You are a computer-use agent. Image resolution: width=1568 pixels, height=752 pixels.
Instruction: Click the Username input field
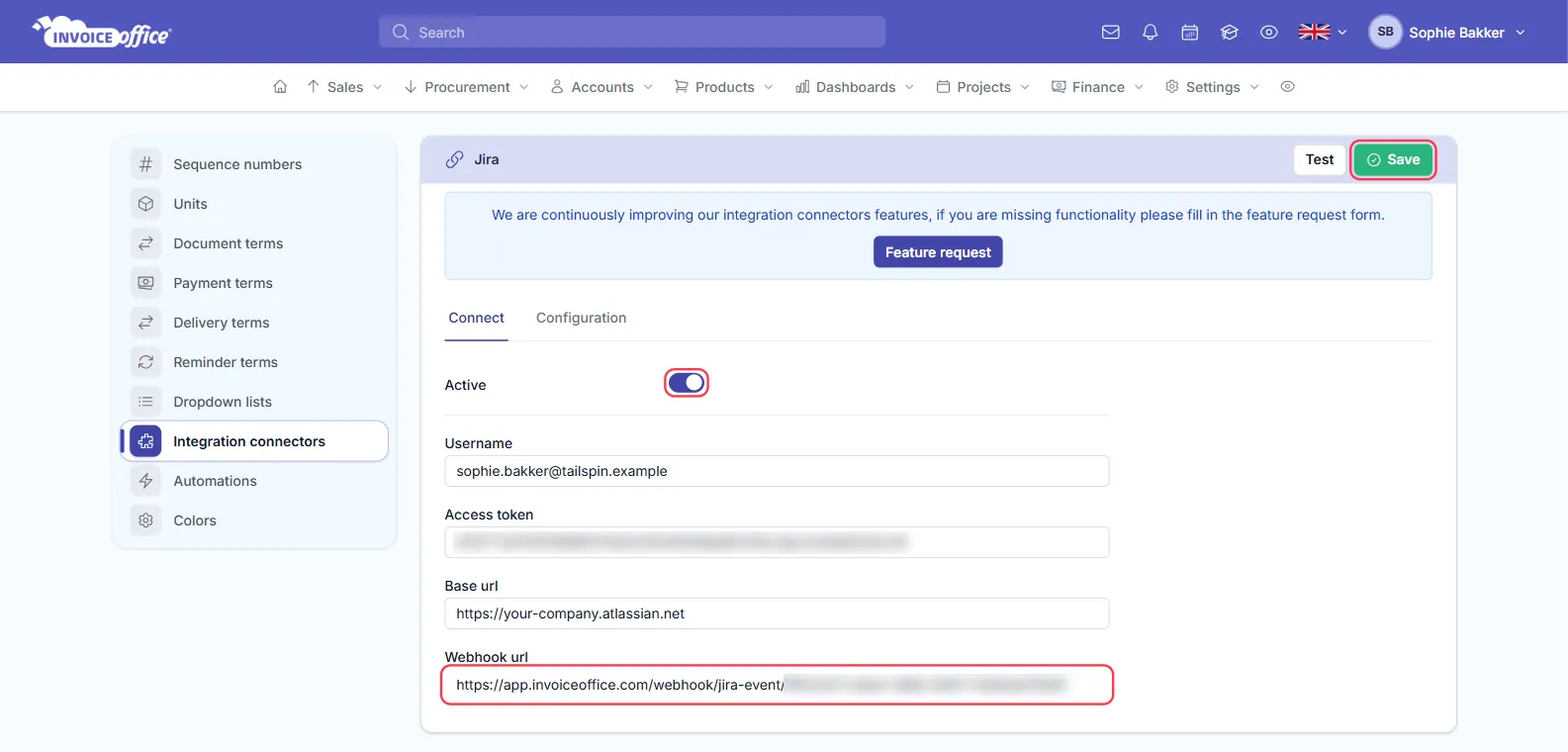[x=777, y=471]
